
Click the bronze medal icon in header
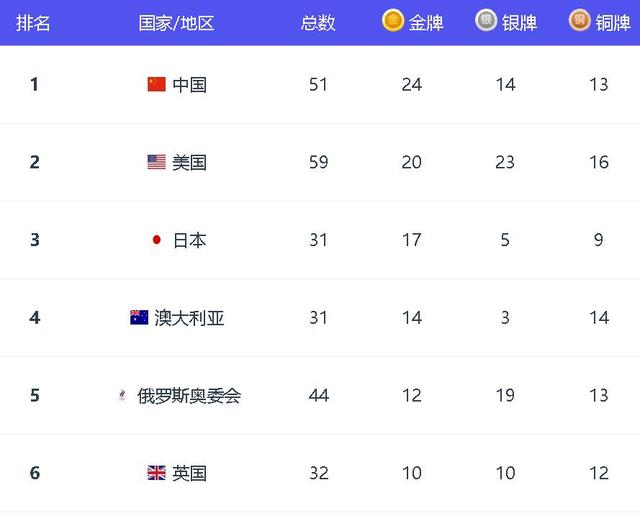[x=580, y=20]
